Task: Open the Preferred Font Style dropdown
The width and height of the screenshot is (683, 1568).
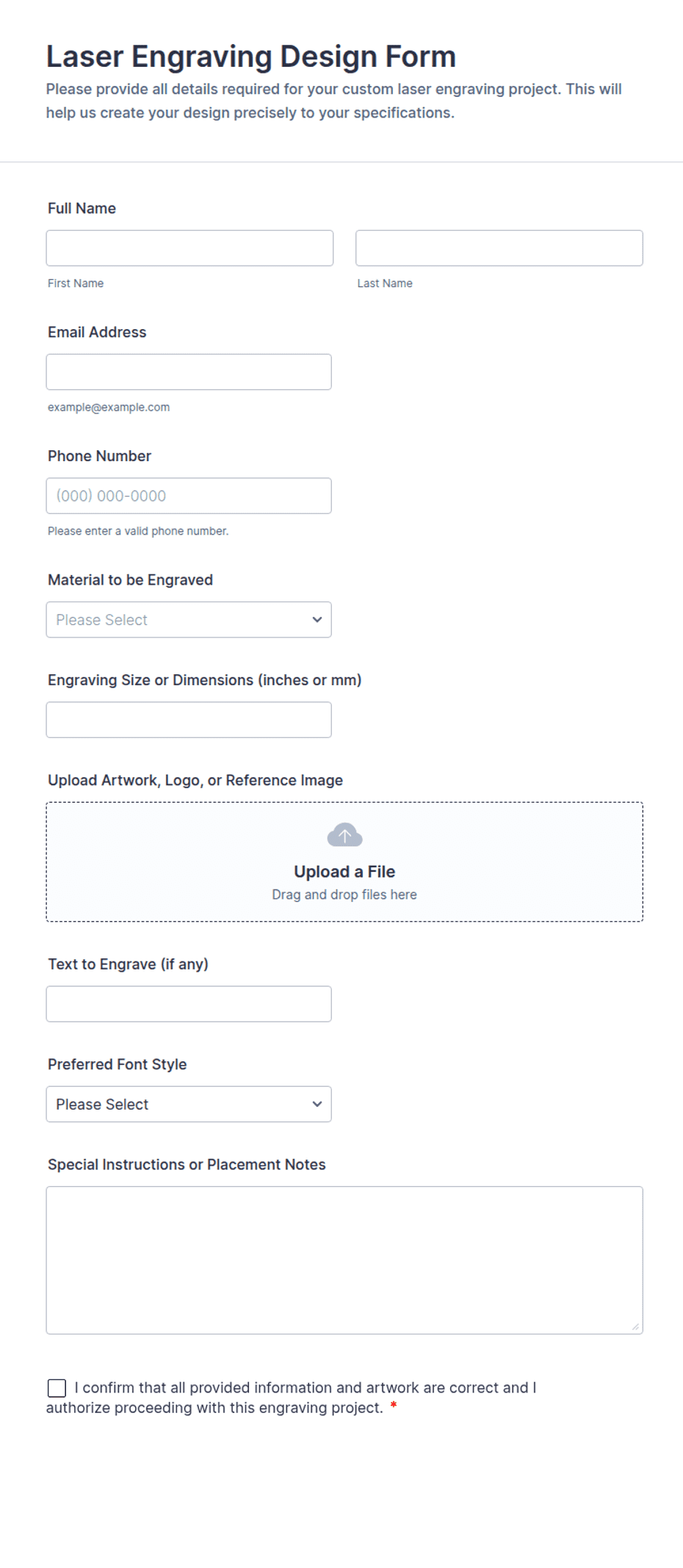Action: coord(189,1105)
